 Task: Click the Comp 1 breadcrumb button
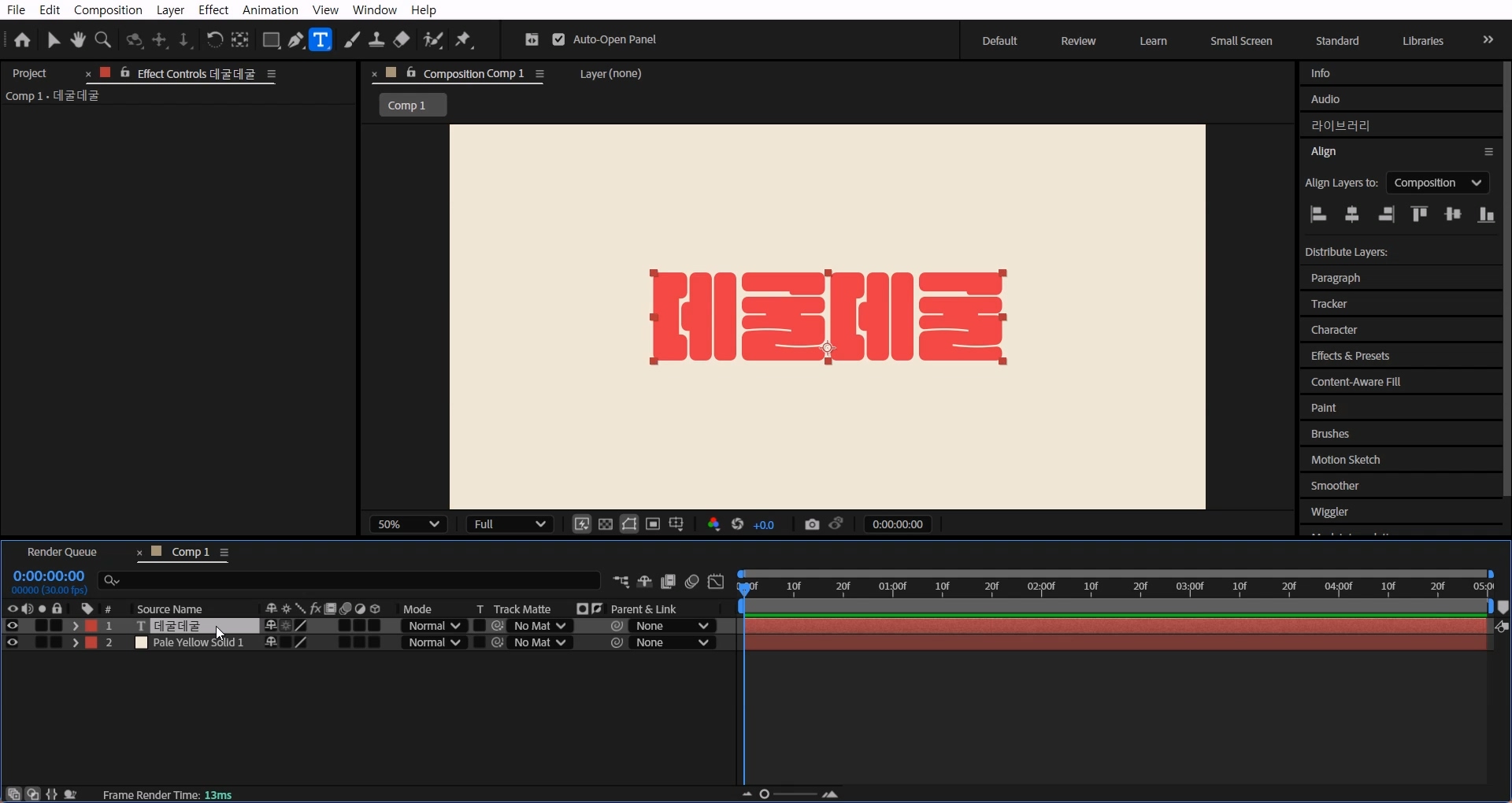tap(413, 105)
